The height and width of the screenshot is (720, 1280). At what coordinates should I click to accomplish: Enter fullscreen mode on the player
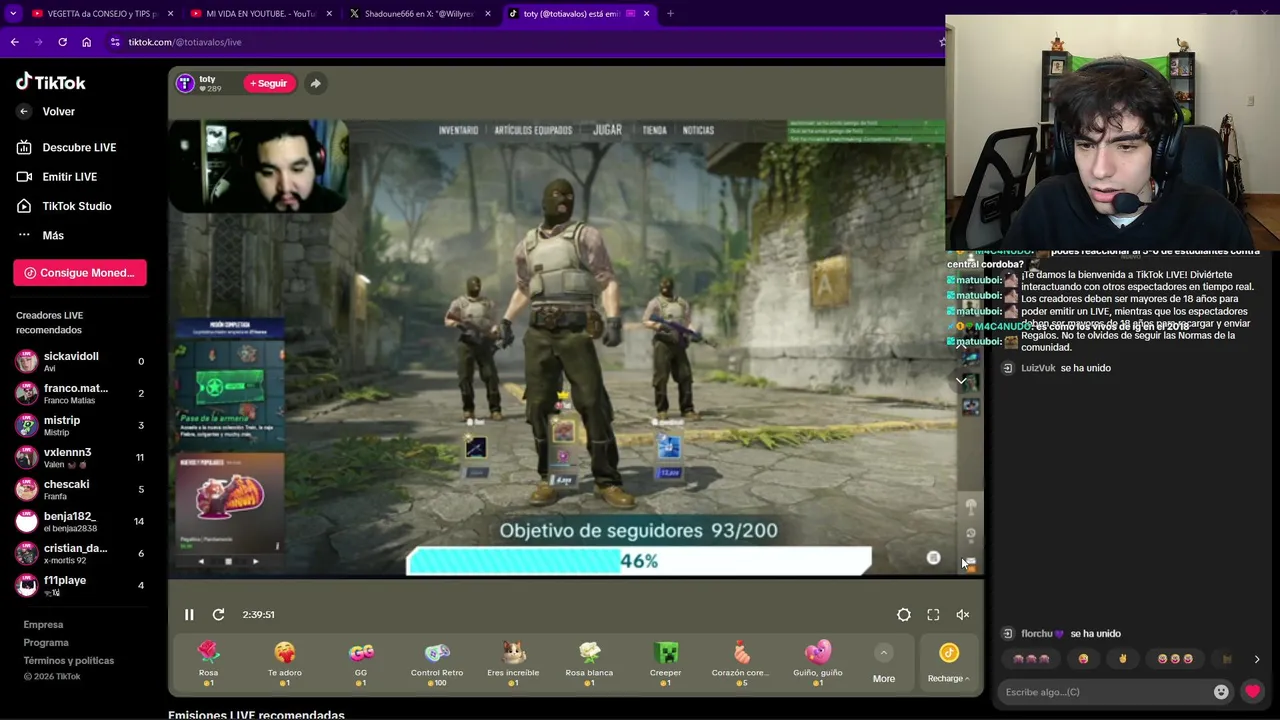pyautogui.click(x=933, y=615)
